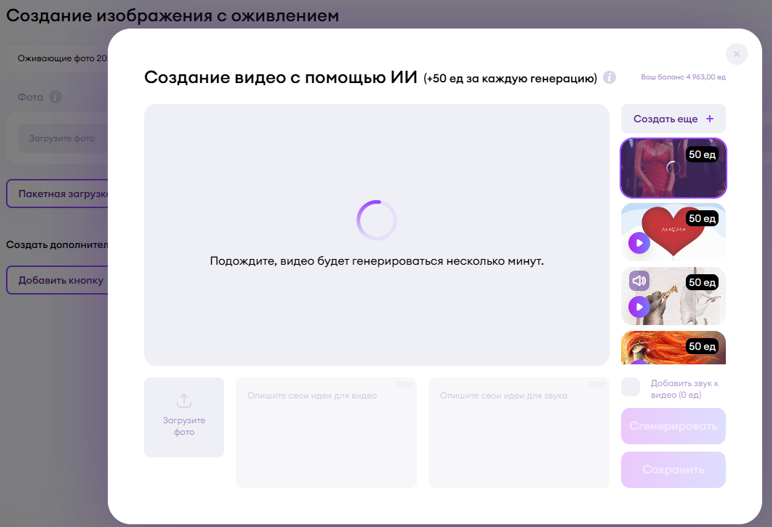Viewport: 772px width, 527px height.
Task: Click the upload arrow icon for photo
Action: pyautogui.click(x=184, y=400)
